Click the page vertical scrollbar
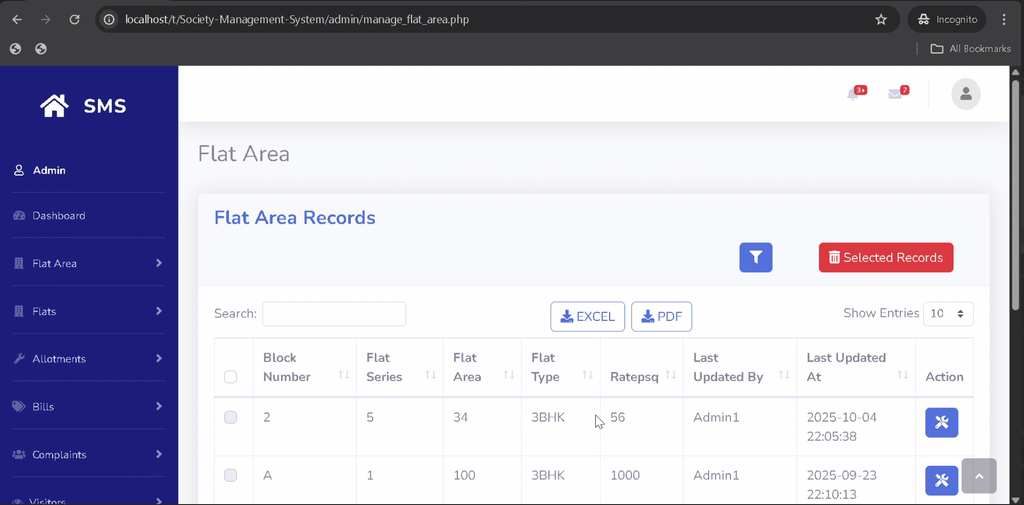The width and height of the screenshot is (1024, 505). [x=1016, y=196]
